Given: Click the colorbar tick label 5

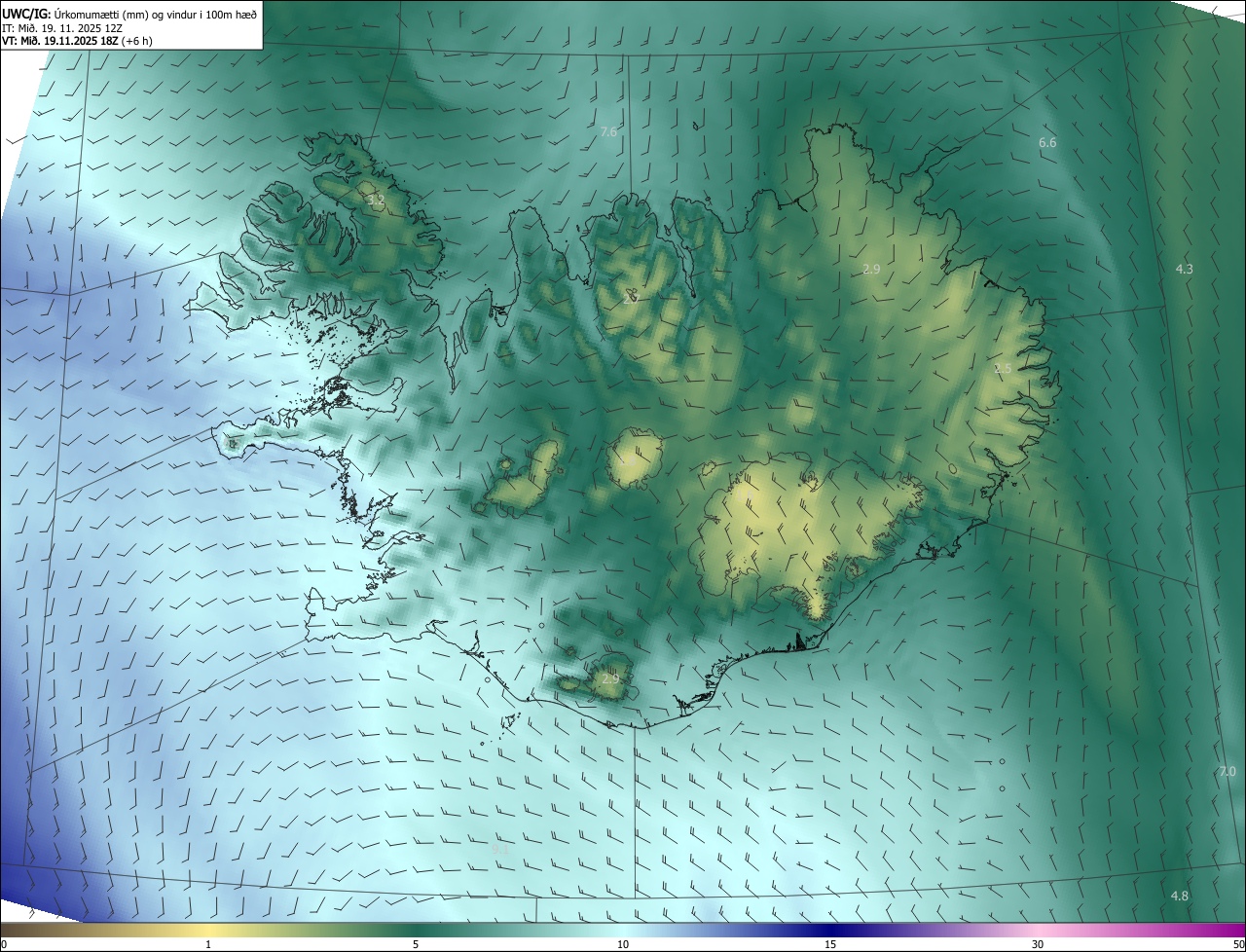Looking at the screenshot, I should click(416, 944).
